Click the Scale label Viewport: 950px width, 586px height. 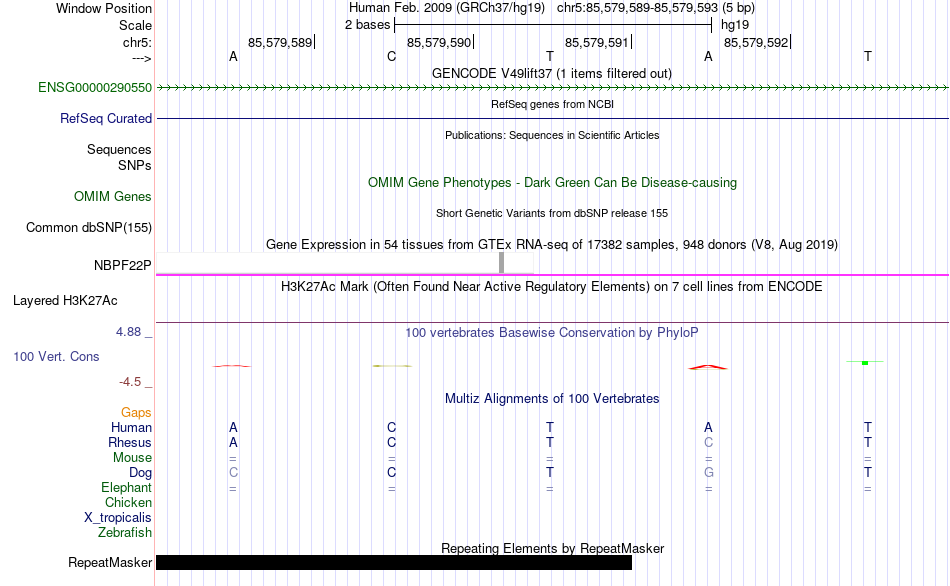click(135, 25)
